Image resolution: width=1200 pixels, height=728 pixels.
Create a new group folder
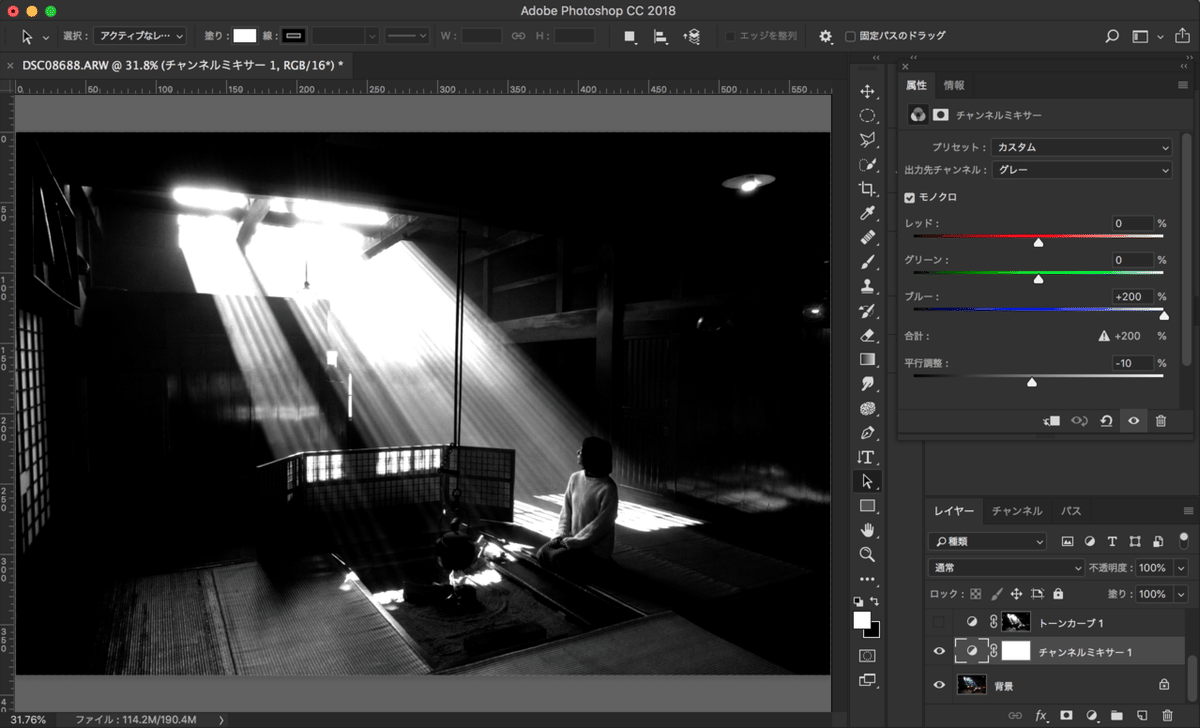[1116, 716]
